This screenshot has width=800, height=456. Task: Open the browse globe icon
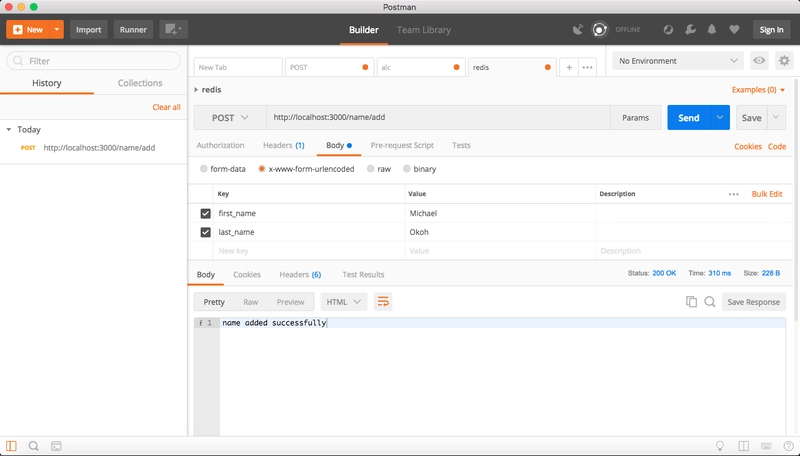click(668, 30)
